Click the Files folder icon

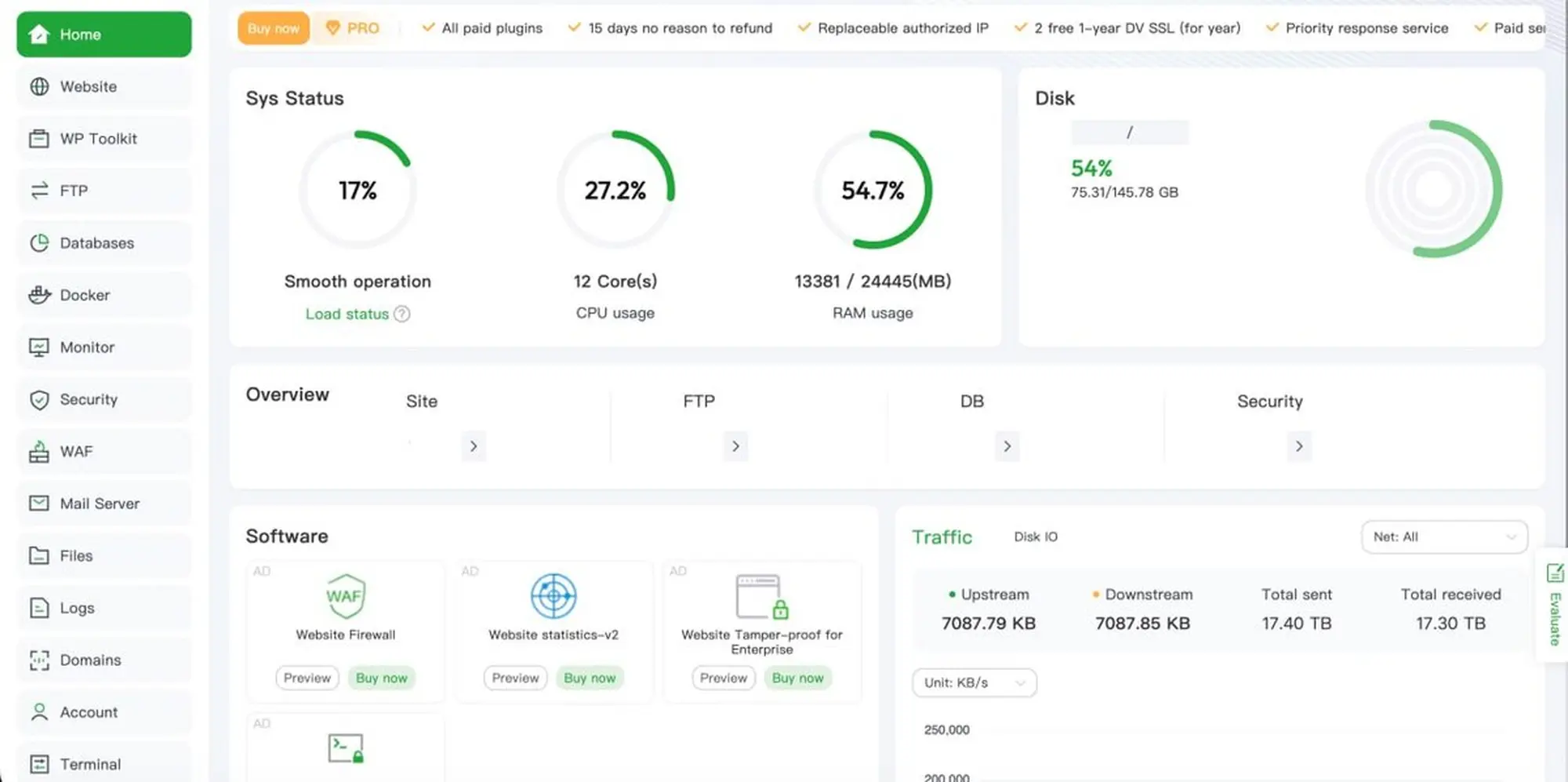(39, 556)
